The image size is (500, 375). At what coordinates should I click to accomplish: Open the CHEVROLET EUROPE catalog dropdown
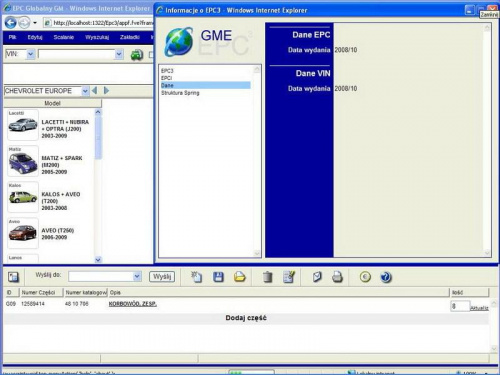[85, 91]
